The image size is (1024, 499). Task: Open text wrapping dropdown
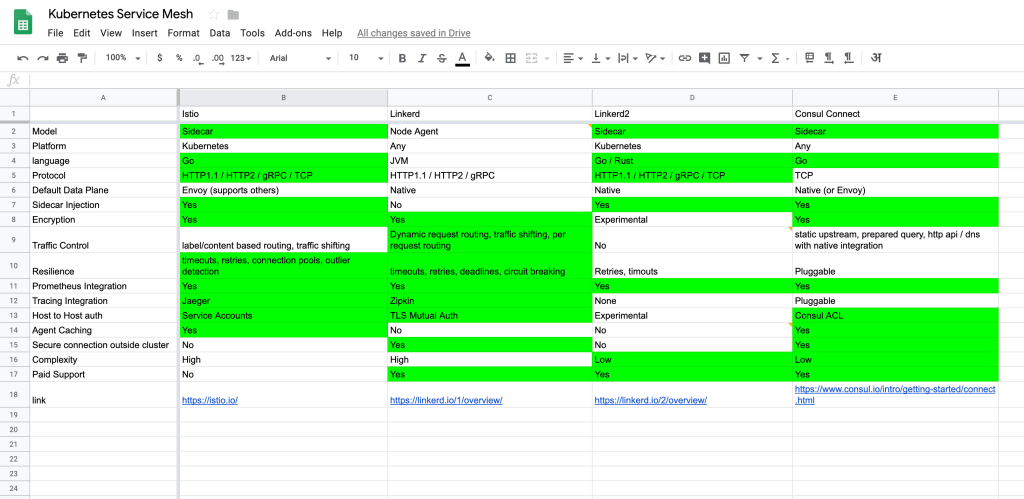pyautogui.click(x=628, y=58)
